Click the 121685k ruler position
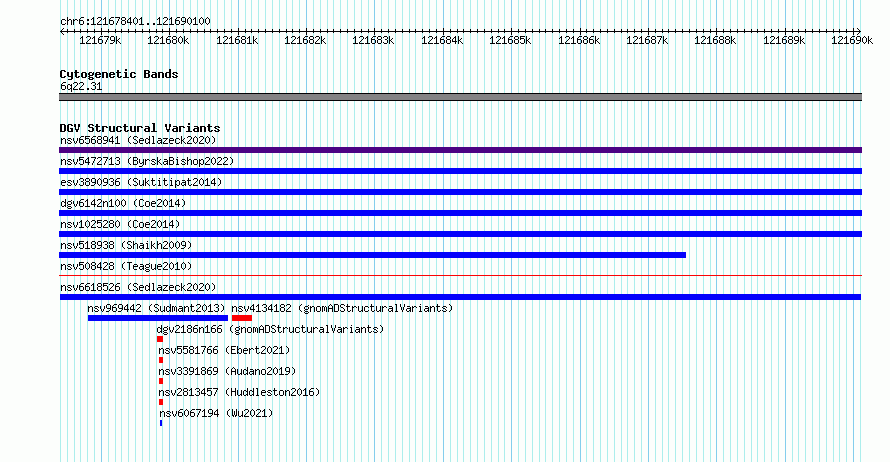890x462 pixels. coord(510,40)
